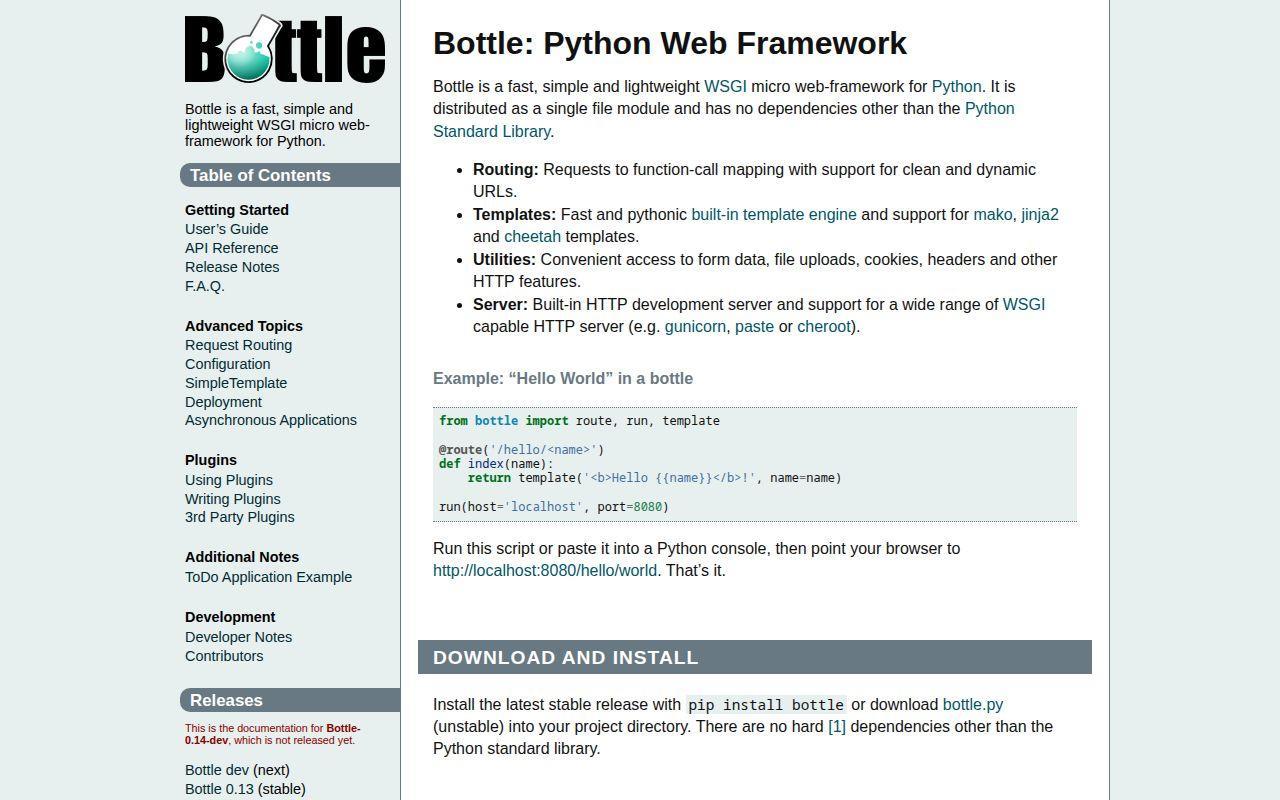View the Release Notes
This screenshot has height=800, width=1280.
coord(232,267)
